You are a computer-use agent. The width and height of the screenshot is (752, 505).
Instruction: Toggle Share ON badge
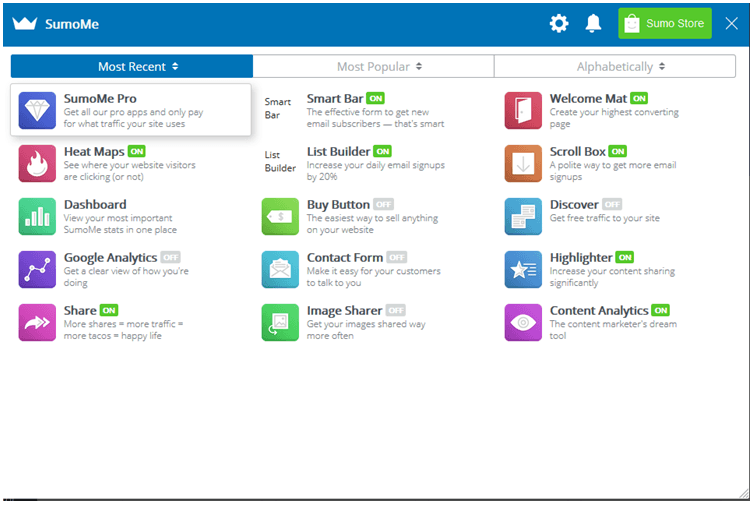coord(109,310)
